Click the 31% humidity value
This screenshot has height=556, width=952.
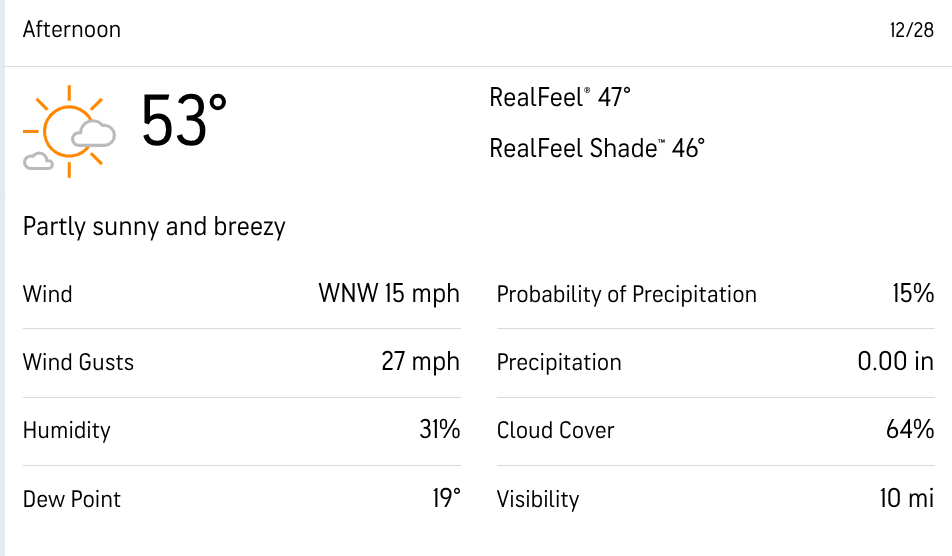(x=440, y=430)
